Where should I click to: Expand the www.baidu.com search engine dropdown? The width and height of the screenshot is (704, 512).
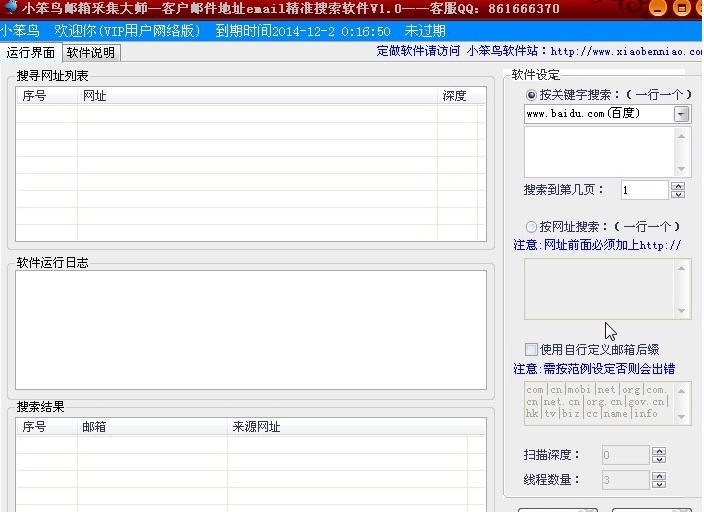pyautogui.click(x=682, y=114)
